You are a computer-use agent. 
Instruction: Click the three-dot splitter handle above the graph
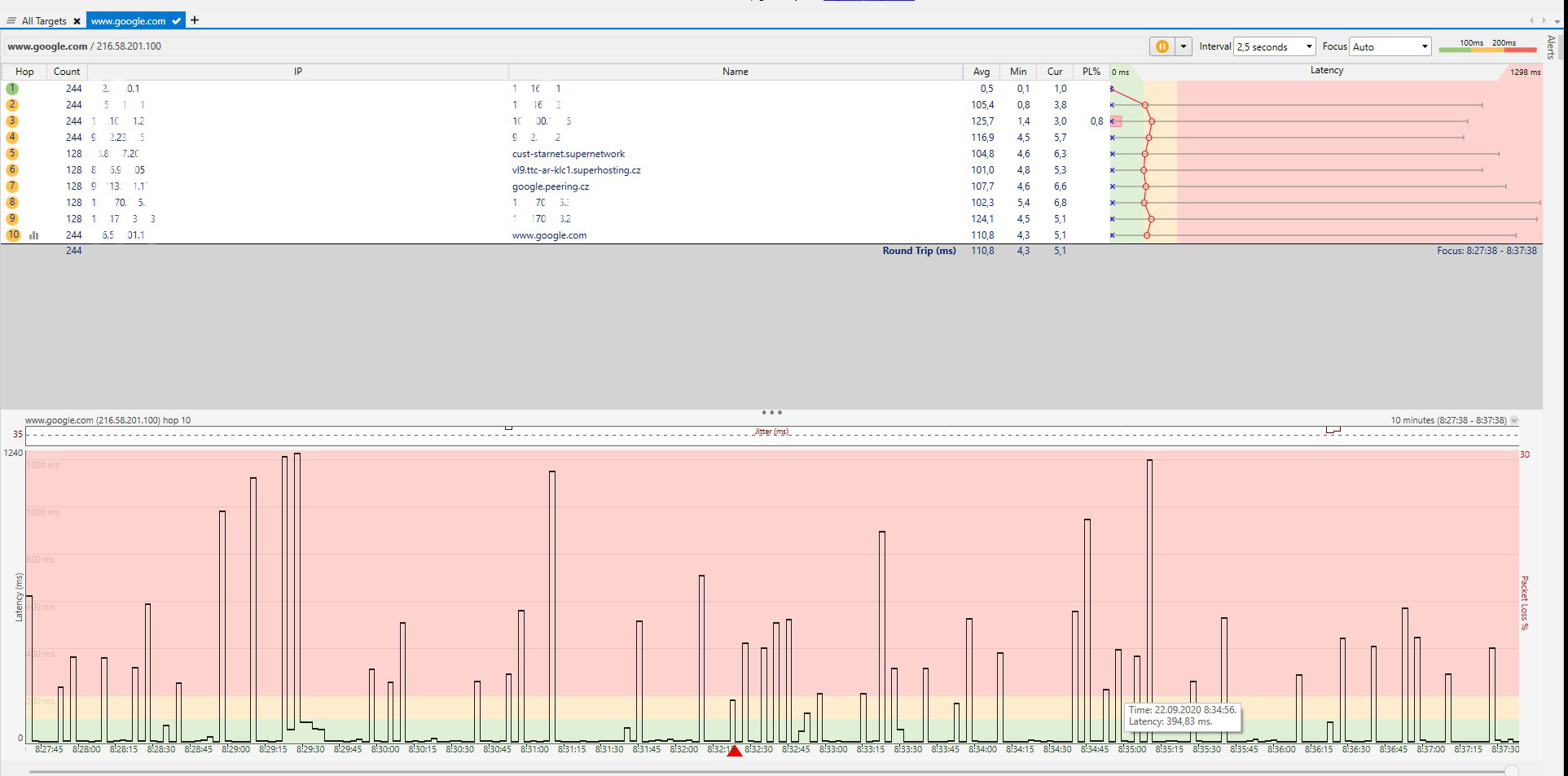(771, 413)
